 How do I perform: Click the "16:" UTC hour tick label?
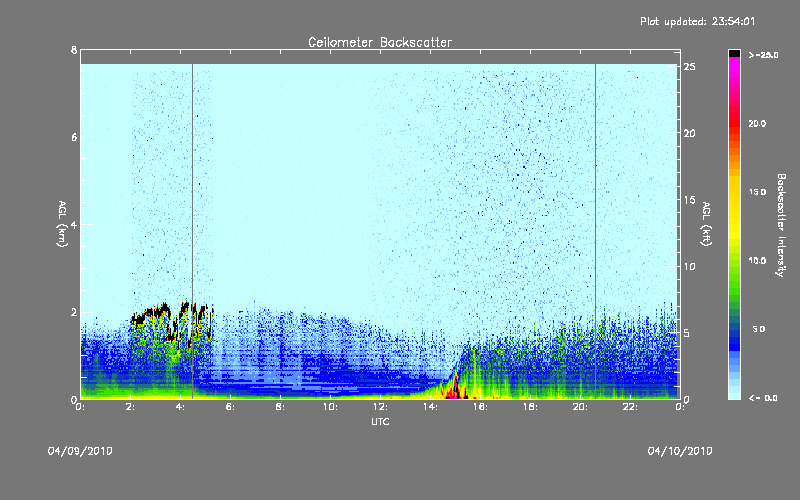[480, 407]
